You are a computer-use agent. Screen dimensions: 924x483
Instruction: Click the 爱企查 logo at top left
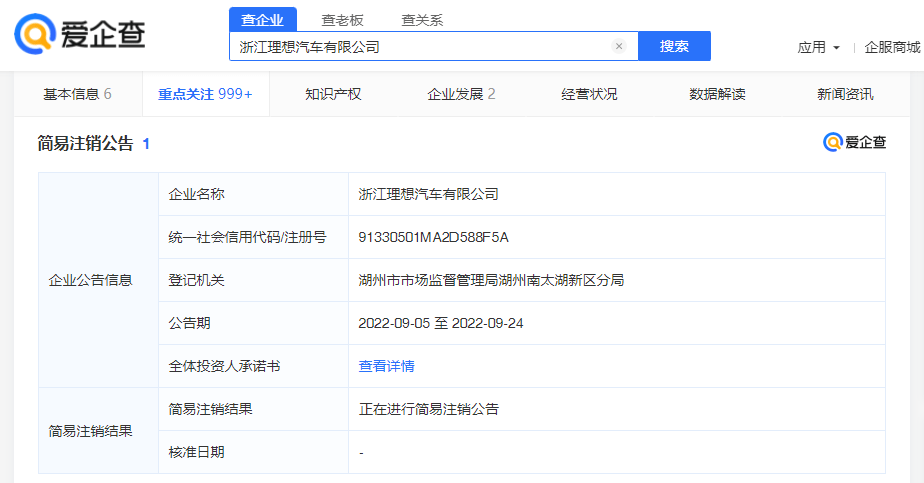point(80,34)
